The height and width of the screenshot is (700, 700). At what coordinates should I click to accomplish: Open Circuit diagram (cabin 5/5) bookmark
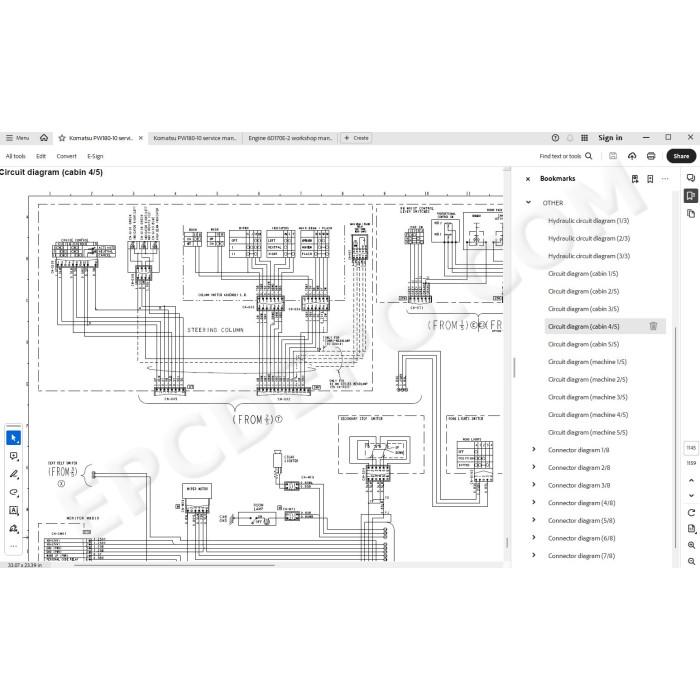pyautogui.click(x=583, y=344)
